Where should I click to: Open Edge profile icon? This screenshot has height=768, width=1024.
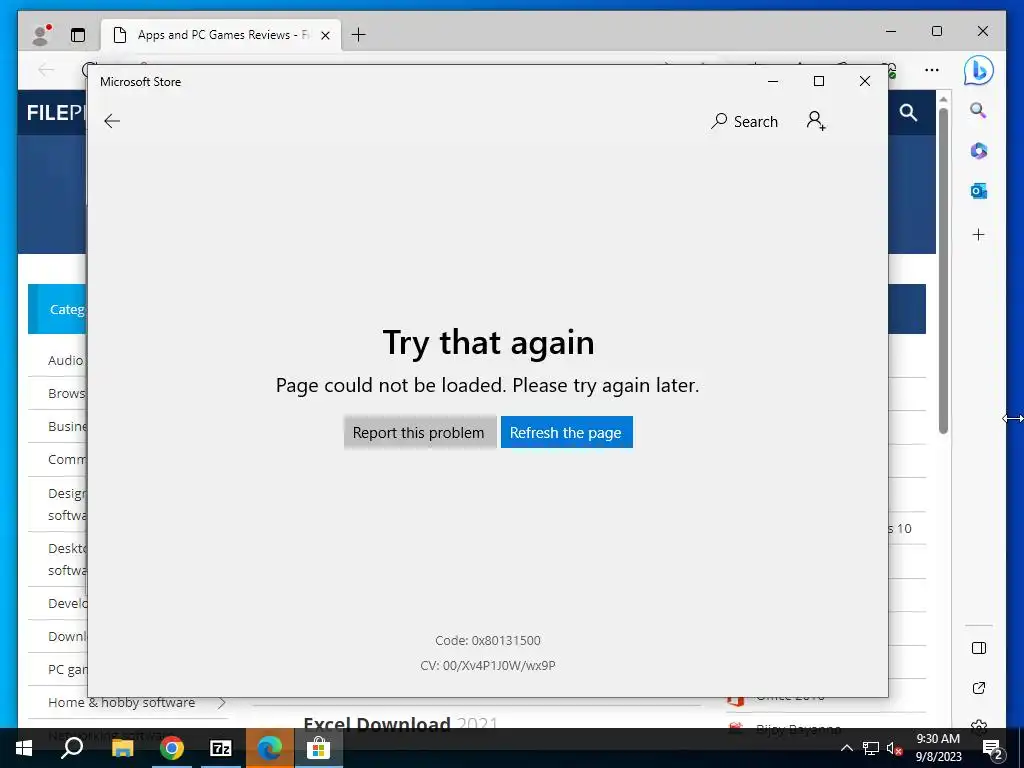42,35
